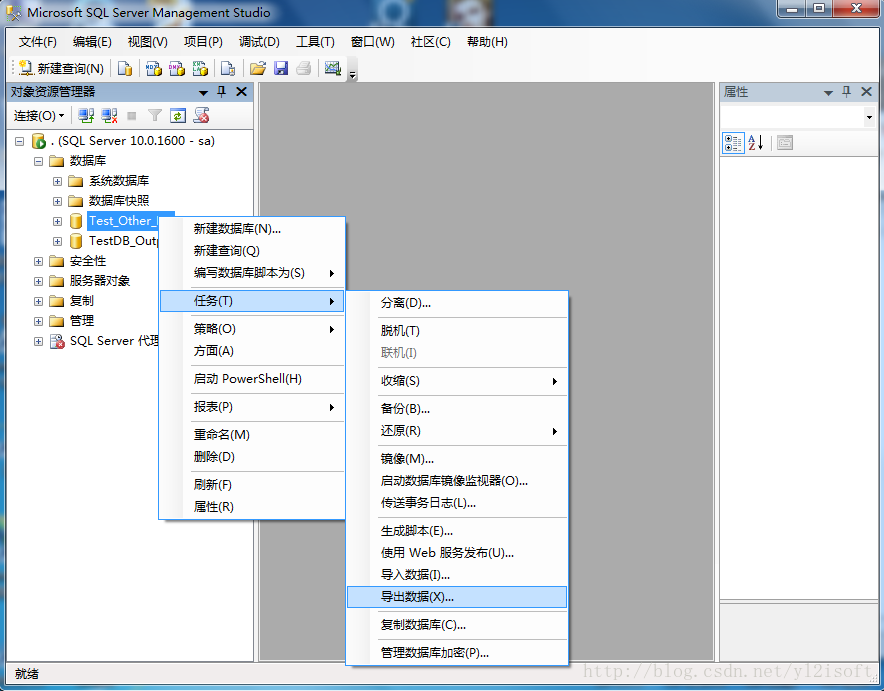Switch properties to categorized view
The height and width of the screenshot is (691, 884).
[733, 143]
